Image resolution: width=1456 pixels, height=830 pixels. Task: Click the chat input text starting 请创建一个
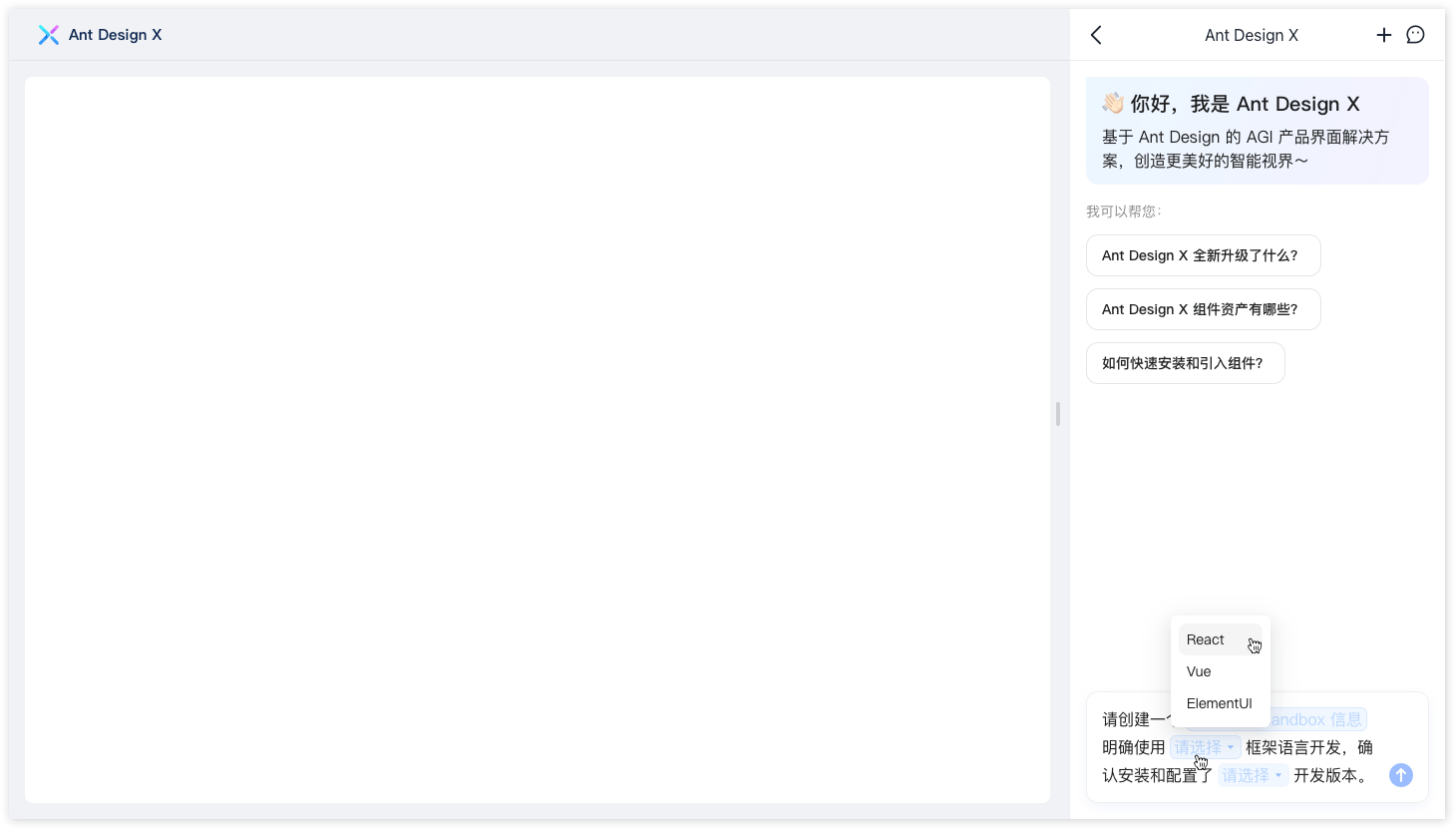pyautogui.click(x=1135, y=719)
